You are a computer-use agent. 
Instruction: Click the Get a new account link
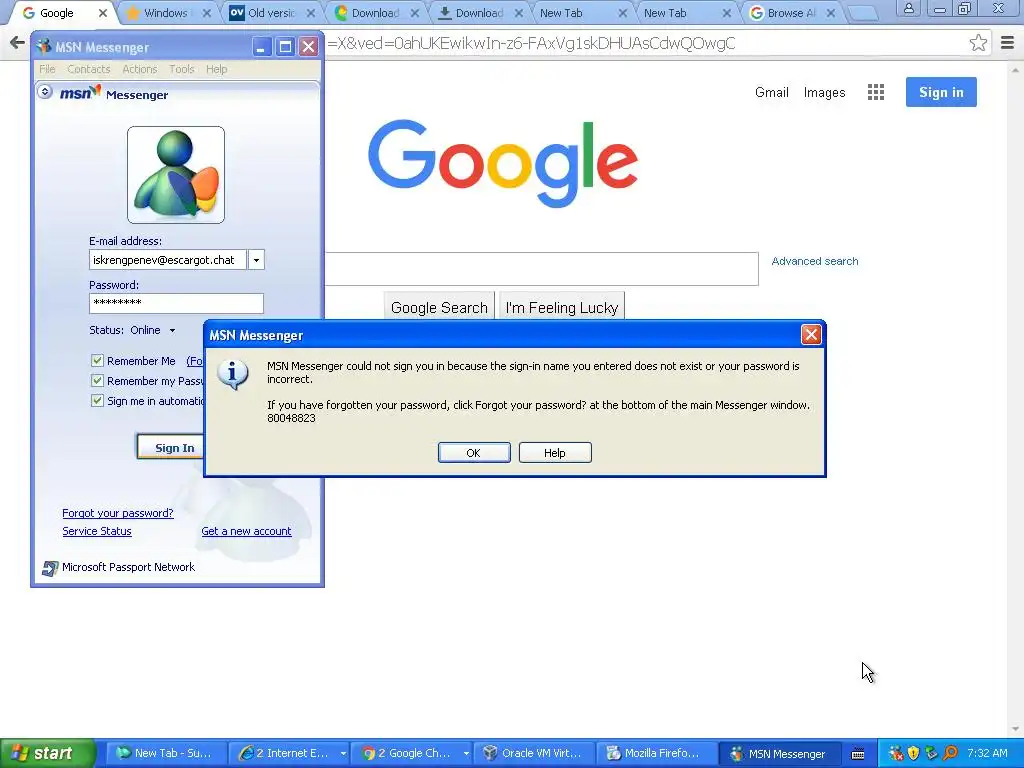[x=246, y=532]
